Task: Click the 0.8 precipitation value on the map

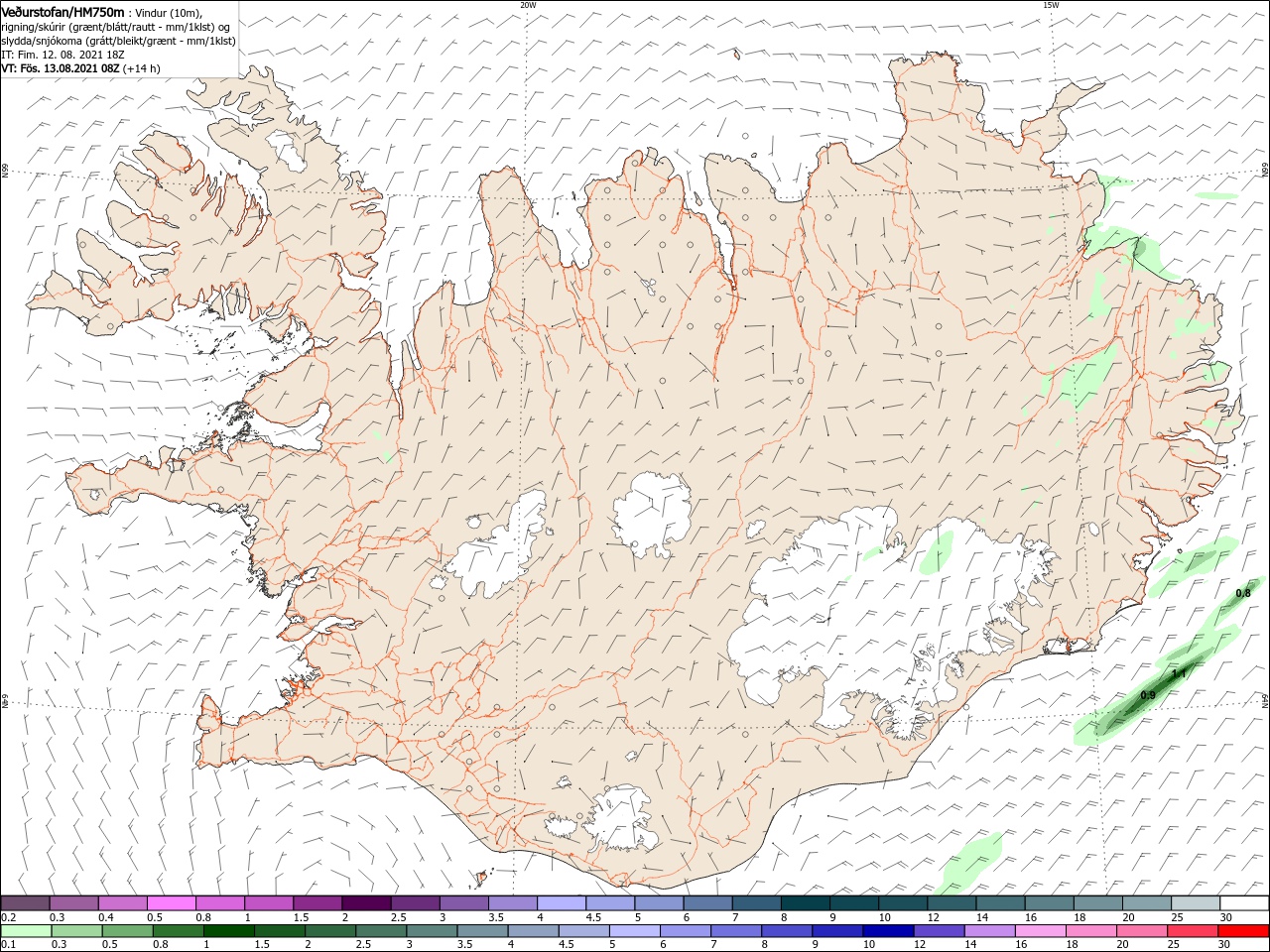Action: tap(1242, 593)
